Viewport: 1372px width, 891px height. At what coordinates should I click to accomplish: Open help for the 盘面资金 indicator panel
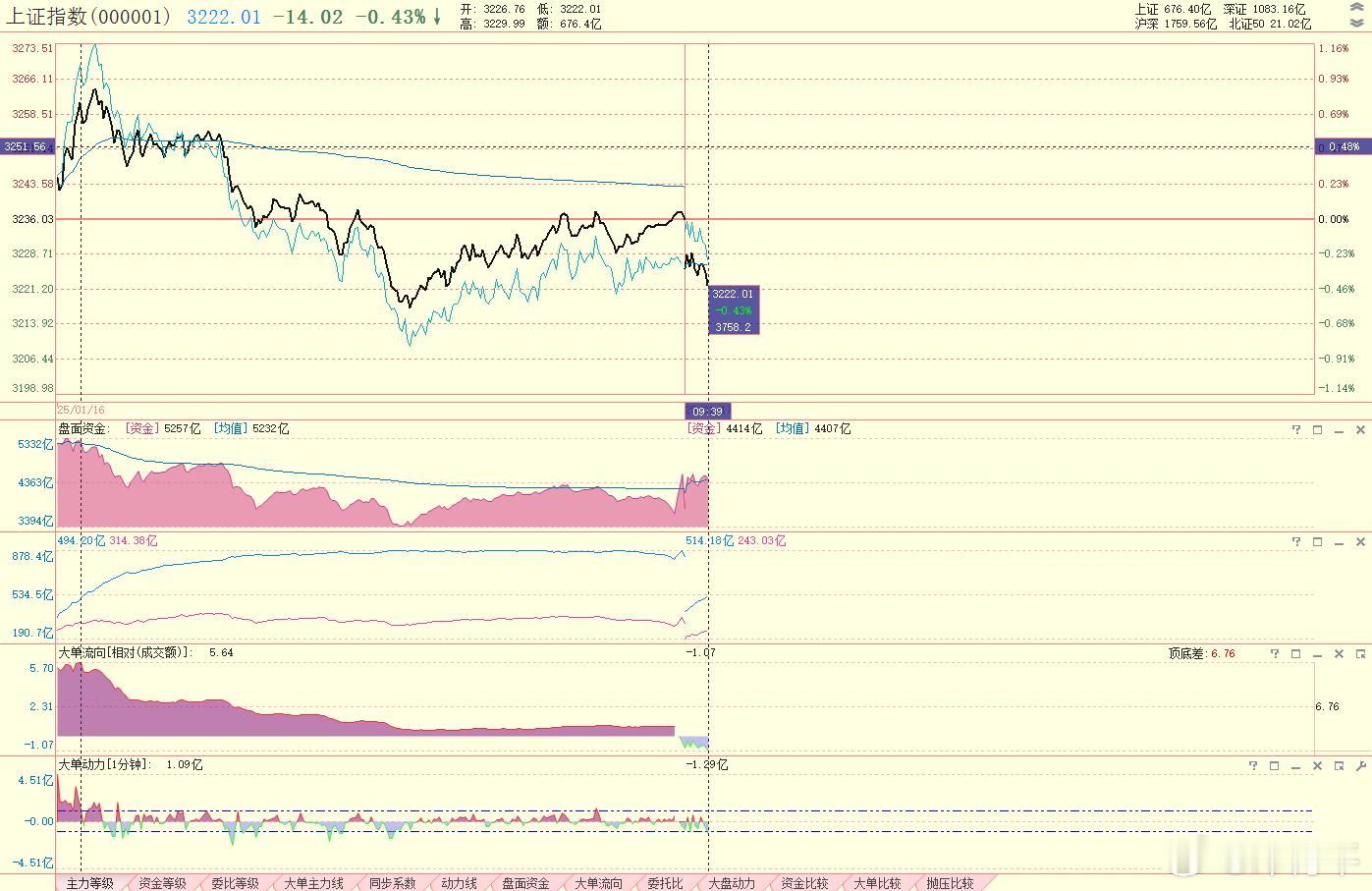pyautogui.click(x=1296, y=430)
